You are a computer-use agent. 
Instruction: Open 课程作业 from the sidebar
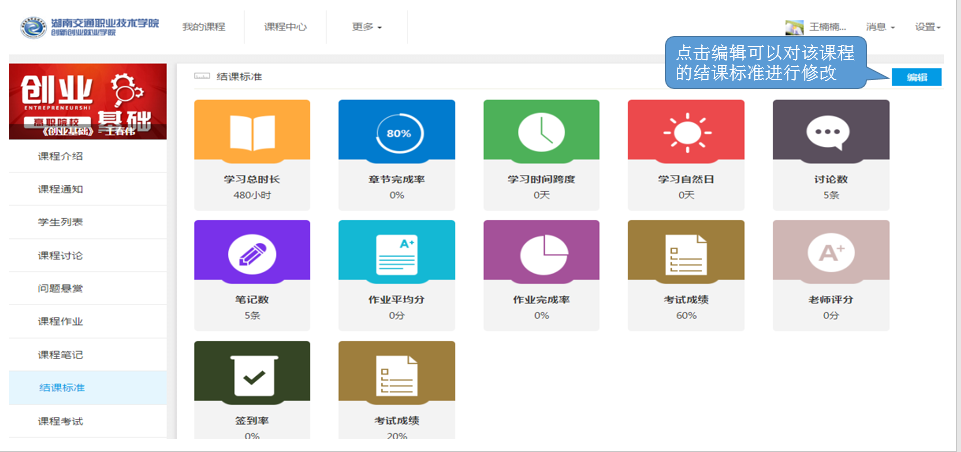(x=60, y=321)
